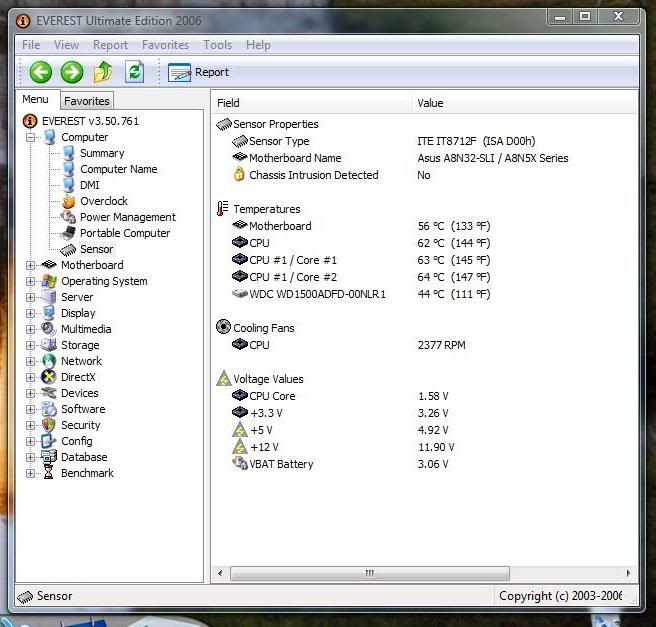Click the folder up-level icon
Screen dimensions: 656x627
[103, 72]
